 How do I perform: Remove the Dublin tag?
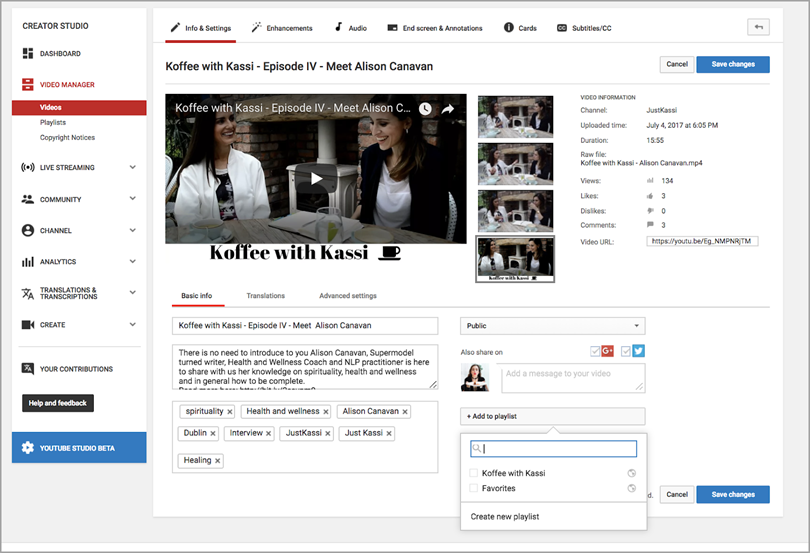(213, 434)
